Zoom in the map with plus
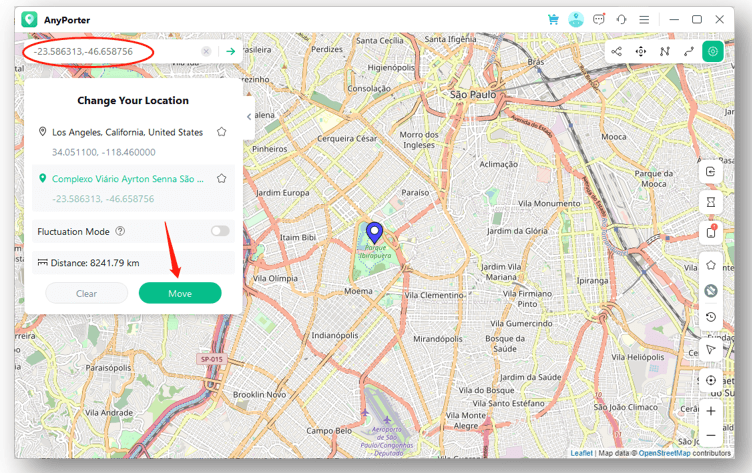This screenshot has width=752, height=473. coord(711,411)
